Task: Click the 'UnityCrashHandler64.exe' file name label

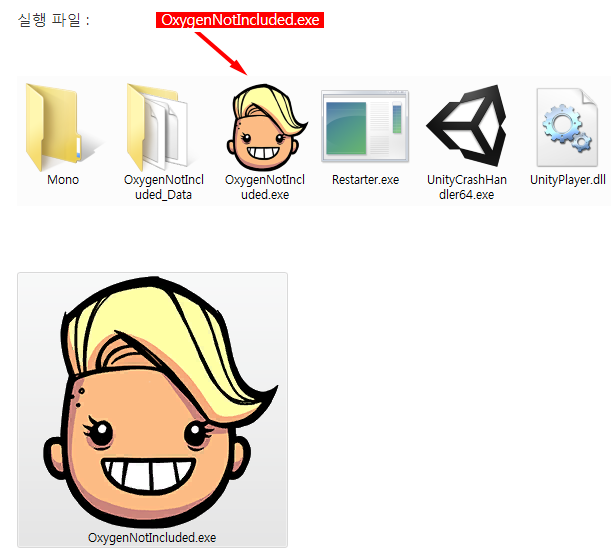Action: 467,187
